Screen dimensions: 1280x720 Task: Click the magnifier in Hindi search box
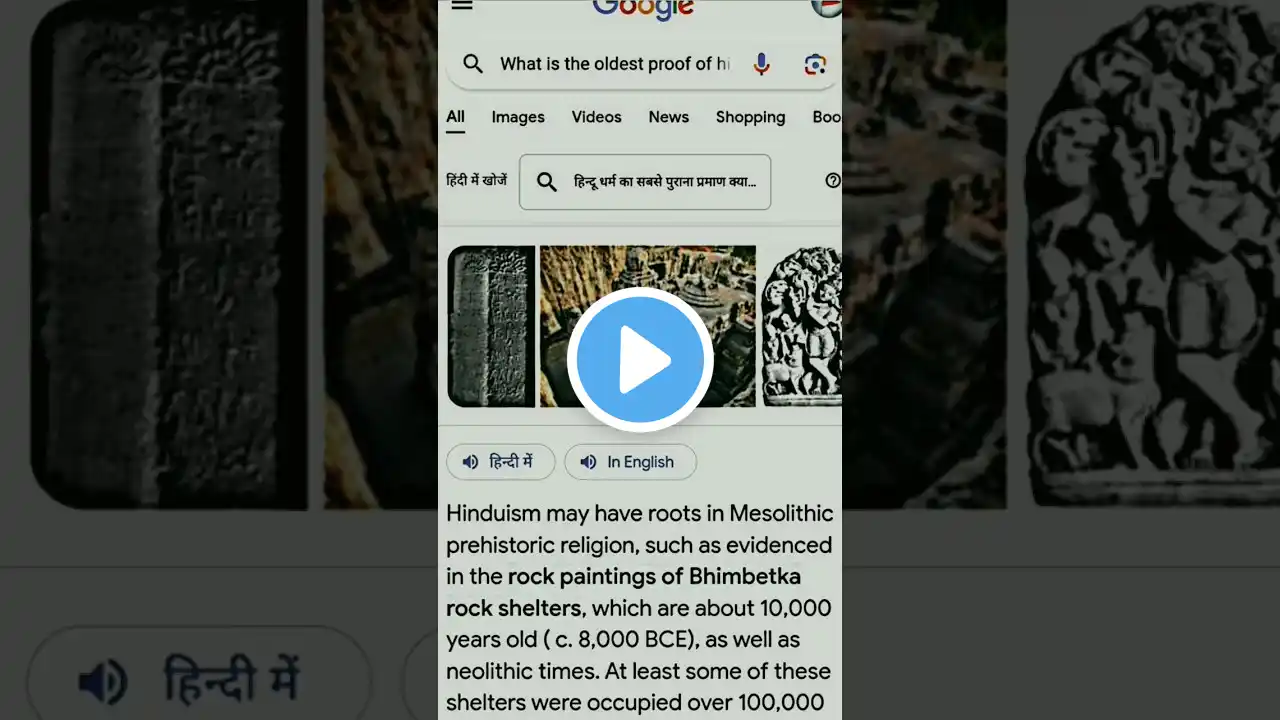547,182
